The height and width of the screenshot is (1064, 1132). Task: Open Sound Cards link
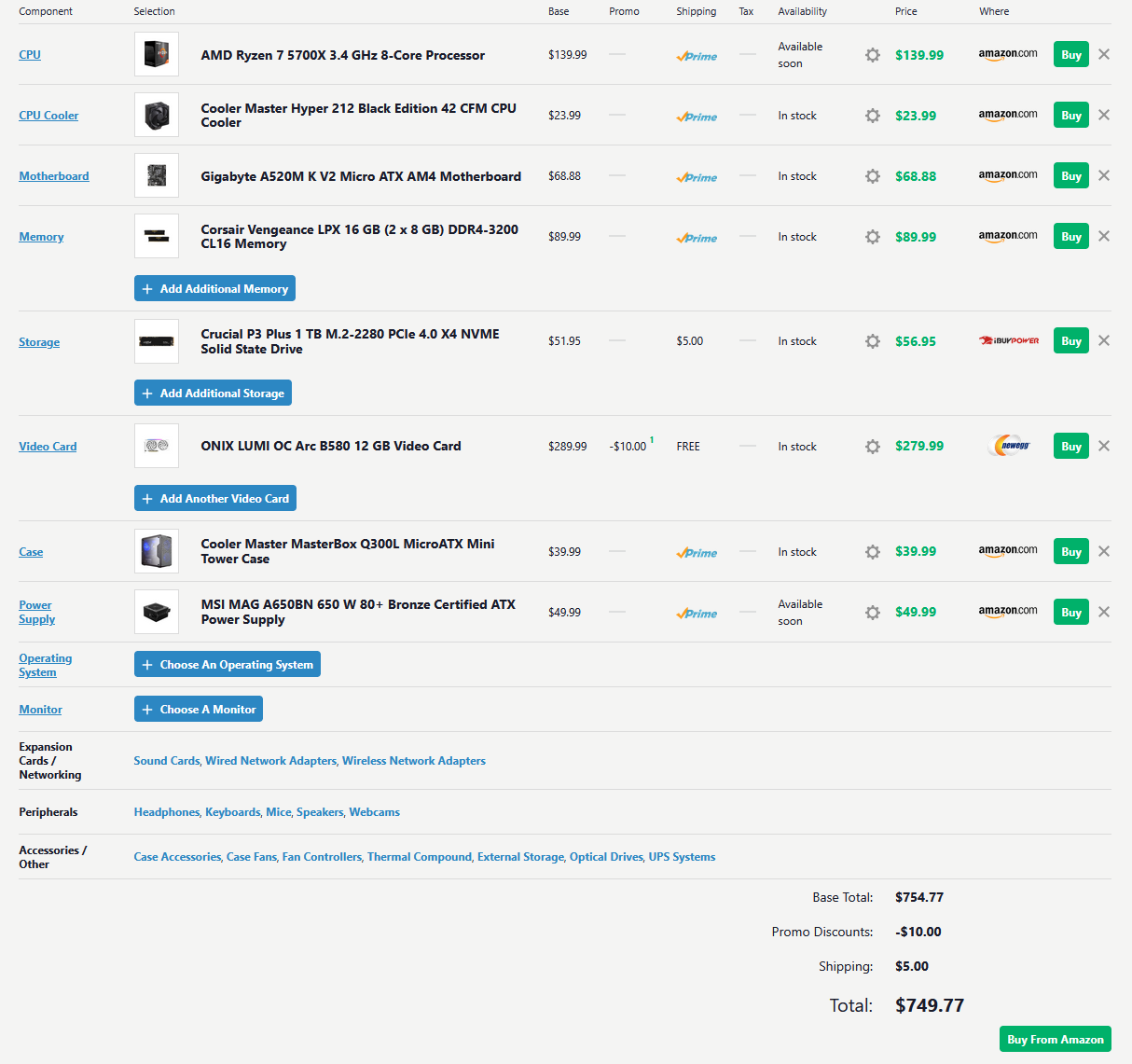[167, 760]
